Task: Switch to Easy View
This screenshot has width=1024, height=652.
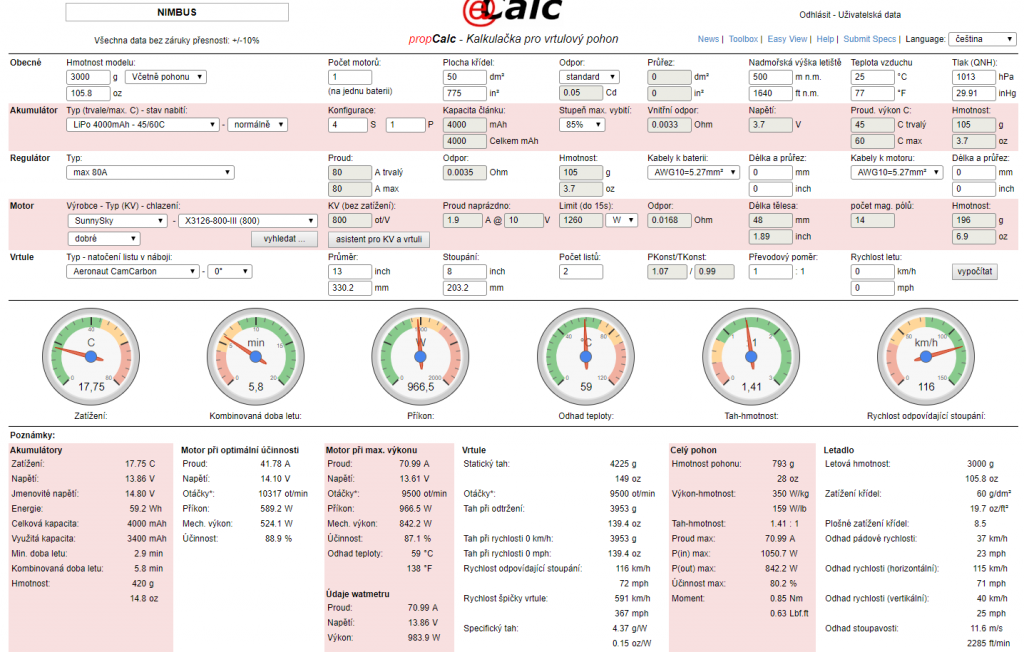Action: [x=787, y=39]
